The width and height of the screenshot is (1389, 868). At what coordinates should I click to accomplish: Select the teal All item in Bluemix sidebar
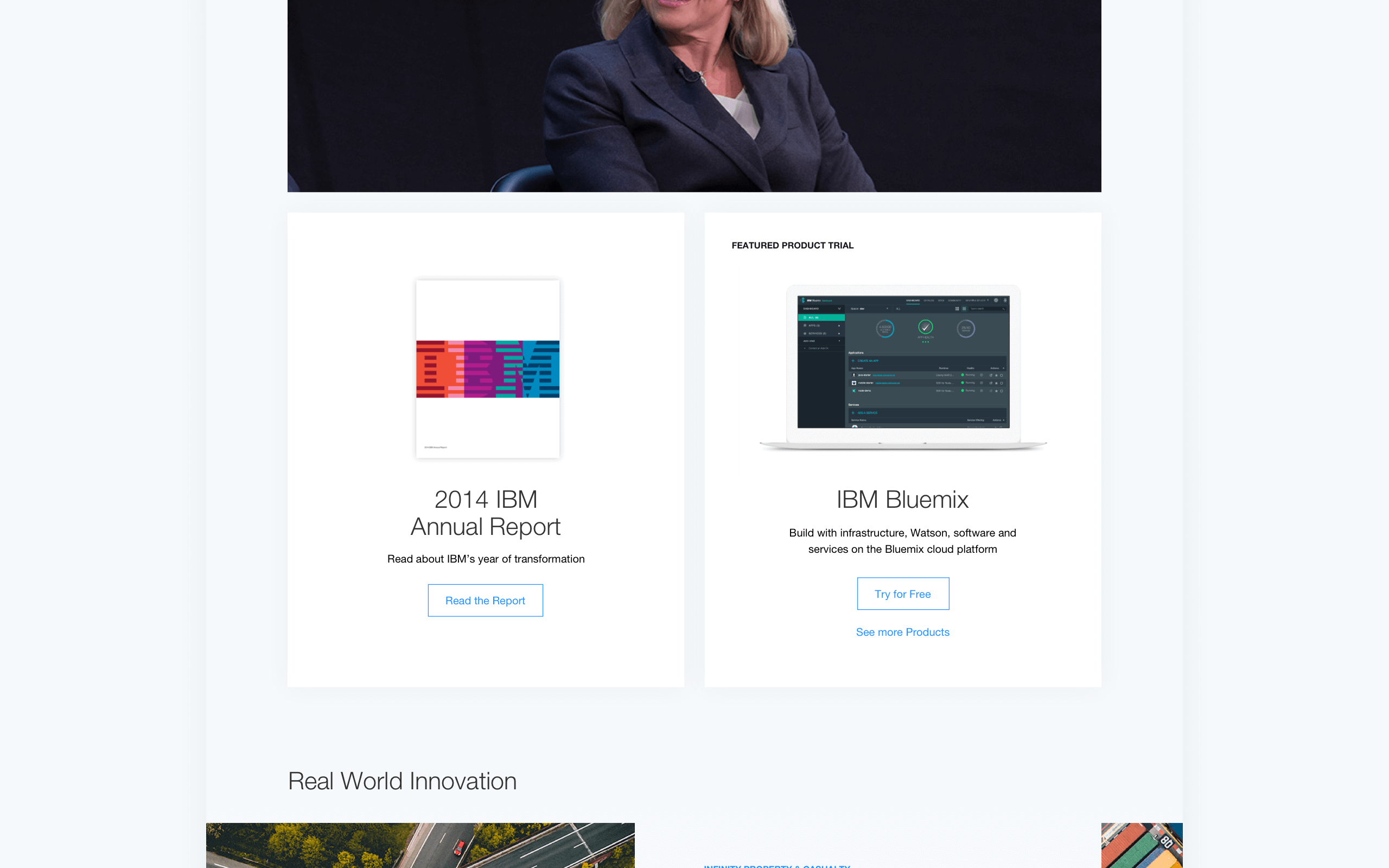(821, 317)
